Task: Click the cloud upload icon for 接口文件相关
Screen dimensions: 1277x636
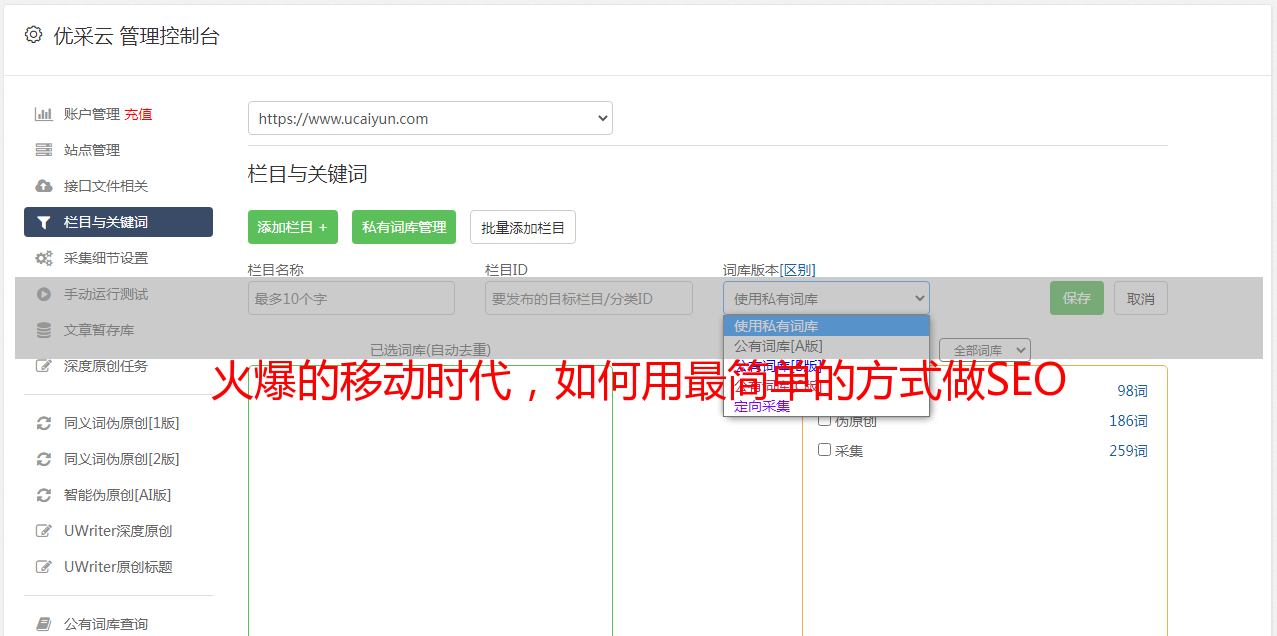Action: click(x=43, y=186)
